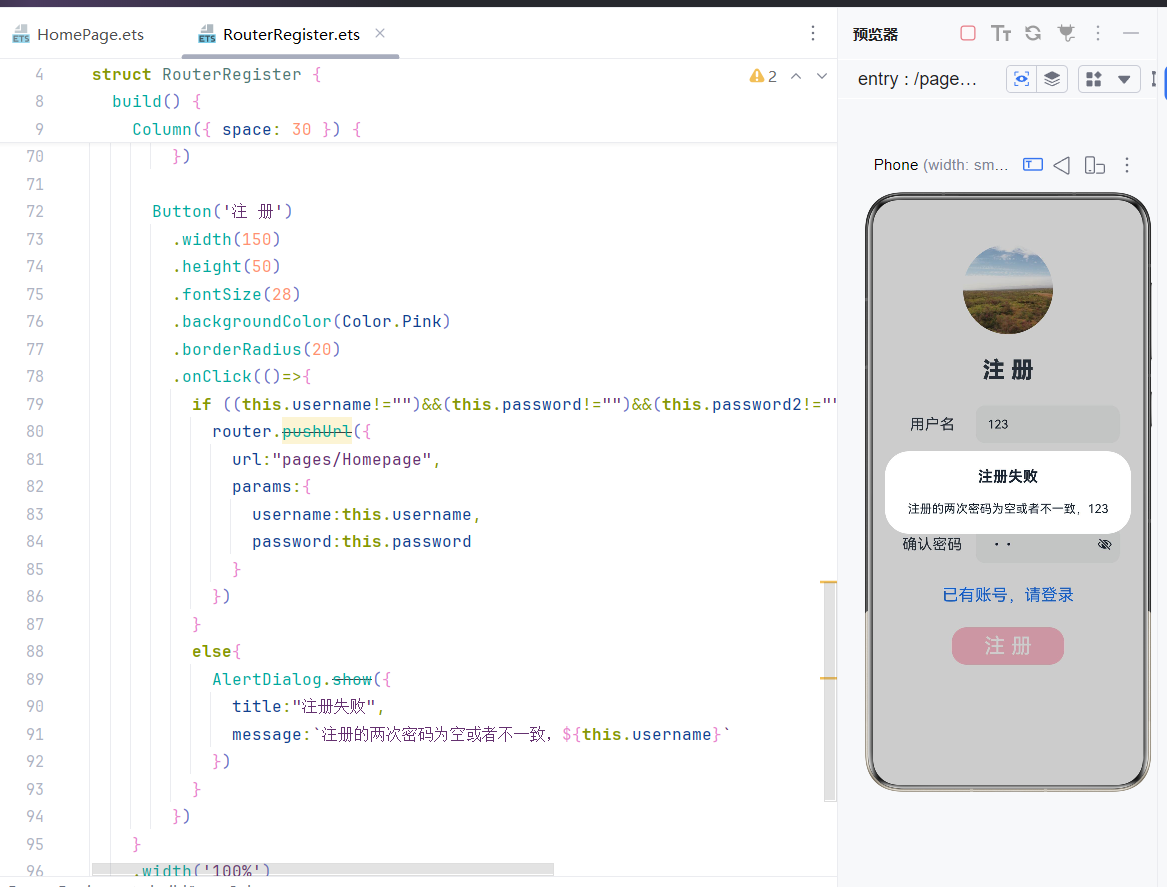The height and width of the screenshot is (887, 1167).
Task: Click the dialog message about mismatched passwords
Action: [x=1008, y=509]
